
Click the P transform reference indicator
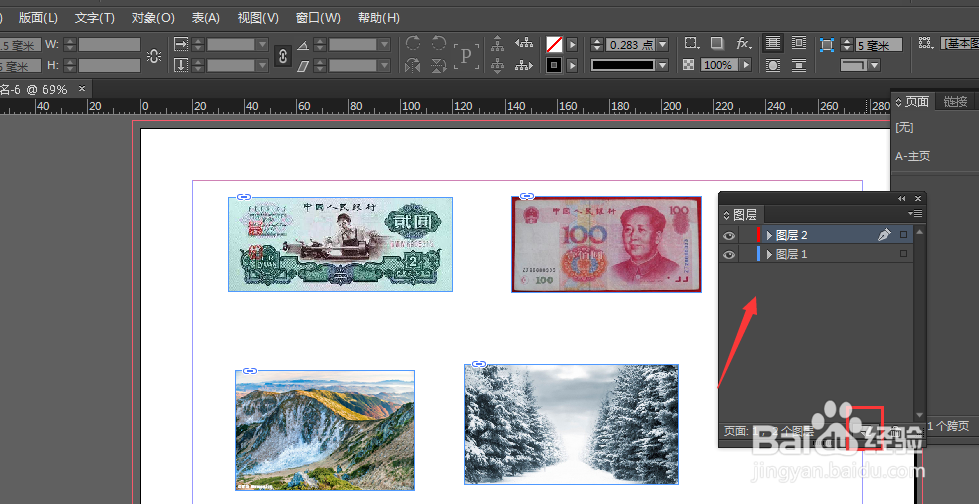(466, 55)
